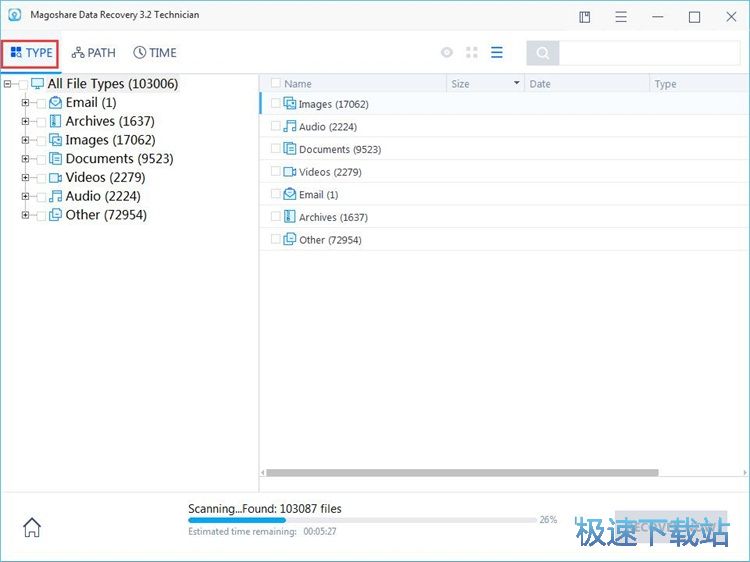Check the Videos (2279) tree checkbox
750x562 pixels.
point(42,178)
